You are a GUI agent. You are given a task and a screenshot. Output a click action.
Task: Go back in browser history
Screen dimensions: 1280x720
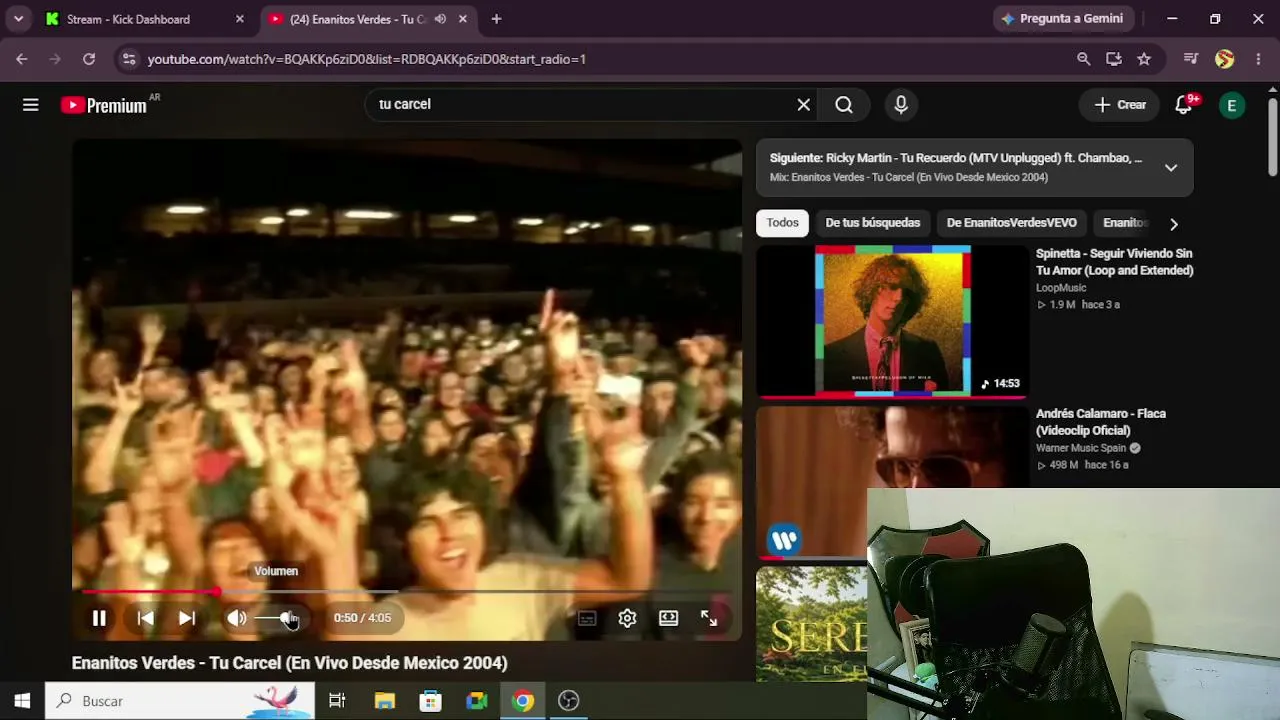pyautogui.click(x=22, y=59)
